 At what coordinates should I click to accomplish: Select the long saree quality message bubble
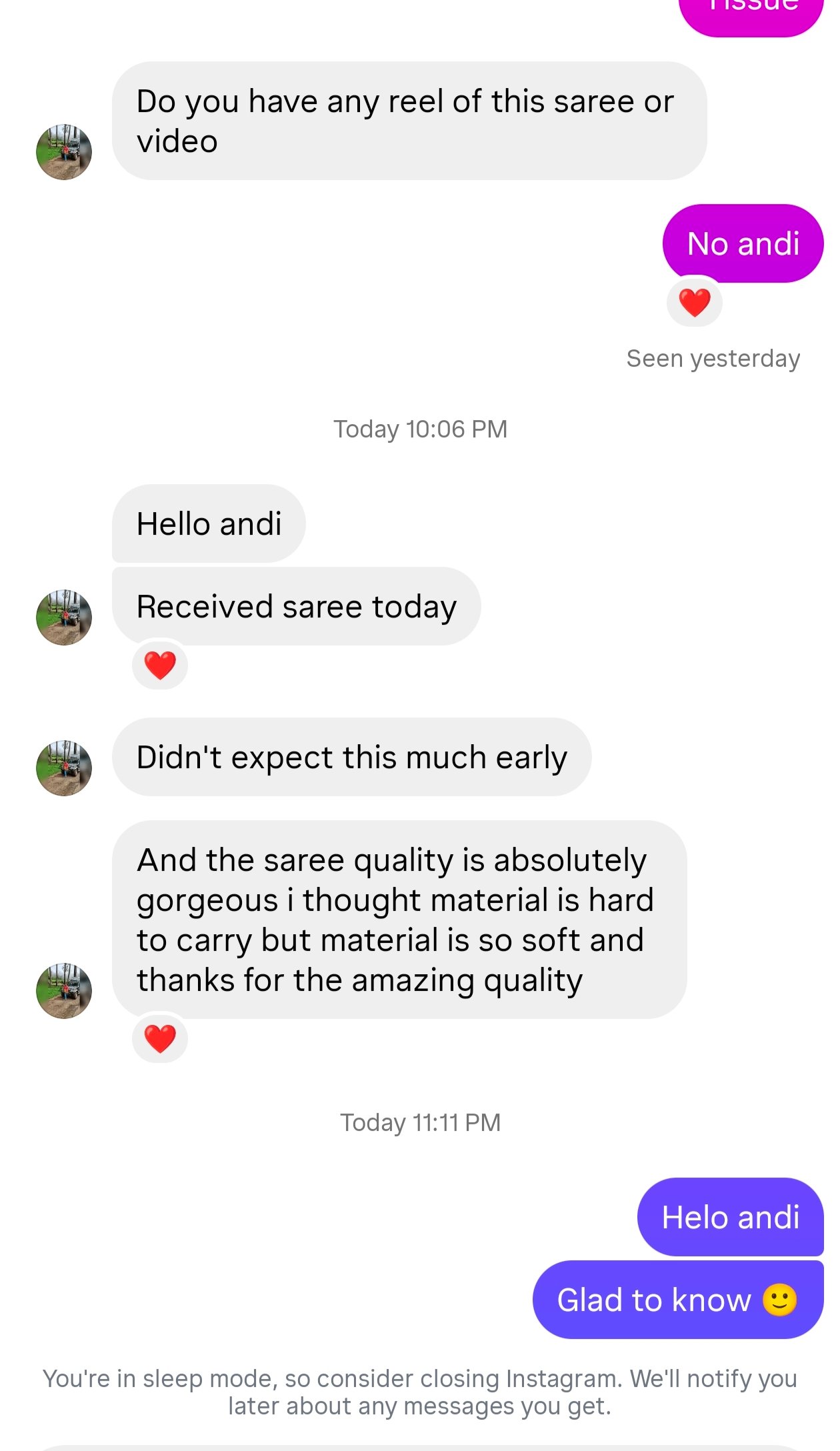pos(399,920)
